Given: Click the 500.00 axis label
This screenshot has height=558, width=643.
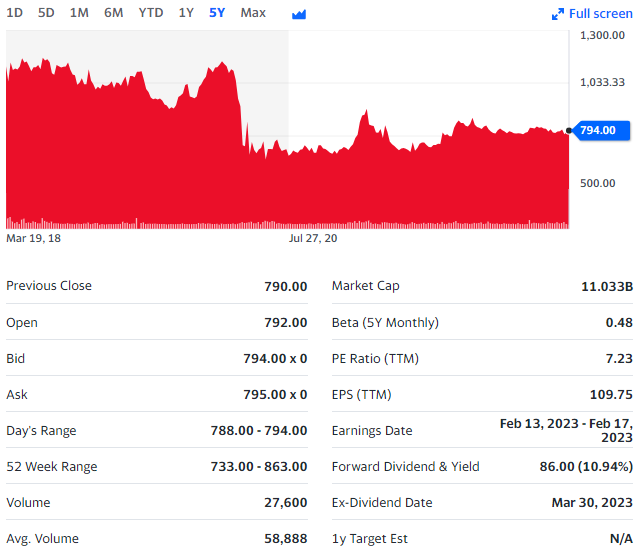Looking at the screenshot, I should point(597,183).
